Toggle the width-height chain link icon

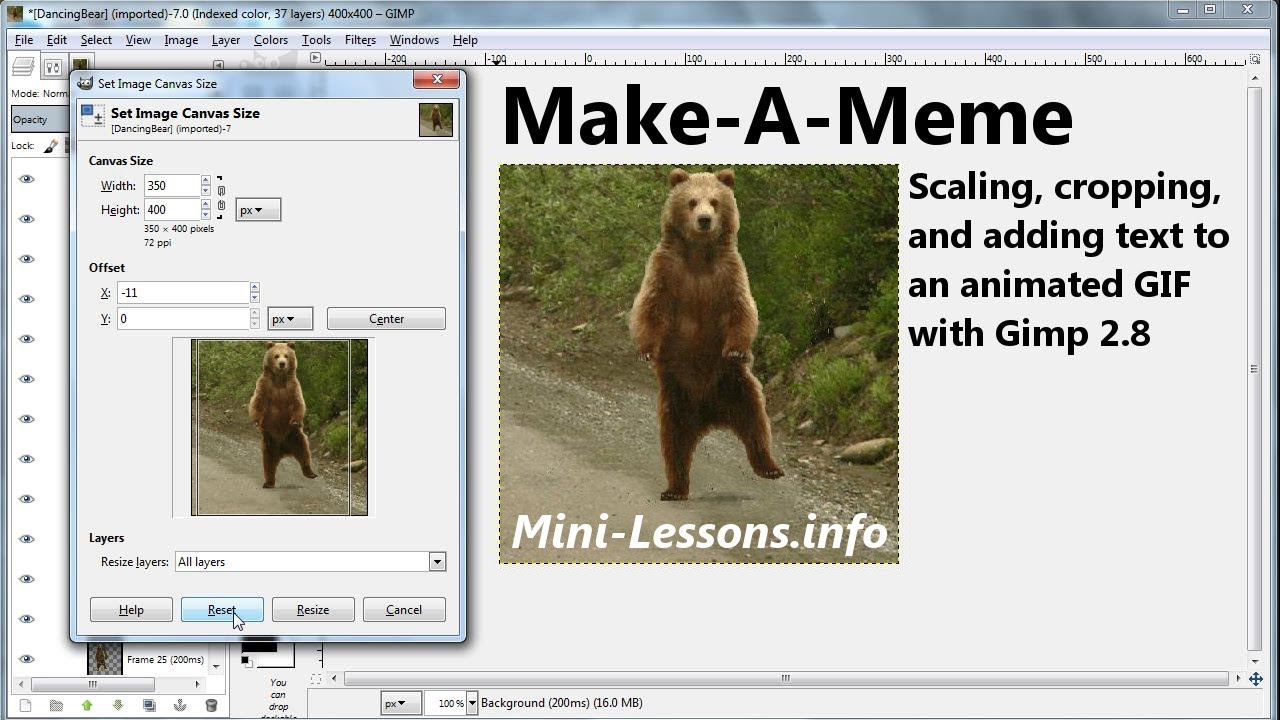(x=221, y=197)
